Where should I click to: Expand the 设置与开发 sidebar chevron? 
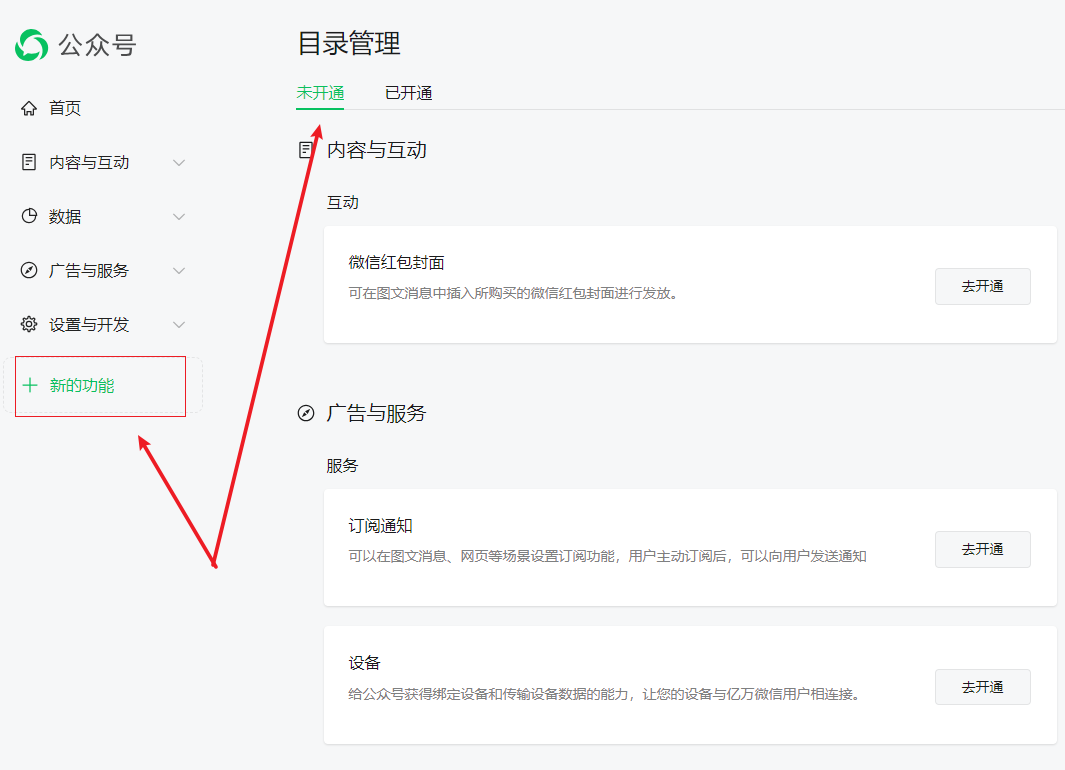point(179,324)
